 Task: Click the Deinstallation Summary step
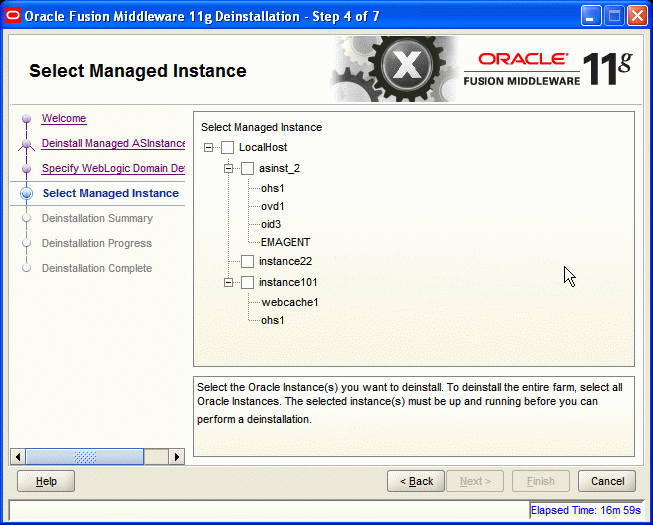(97, 218)
